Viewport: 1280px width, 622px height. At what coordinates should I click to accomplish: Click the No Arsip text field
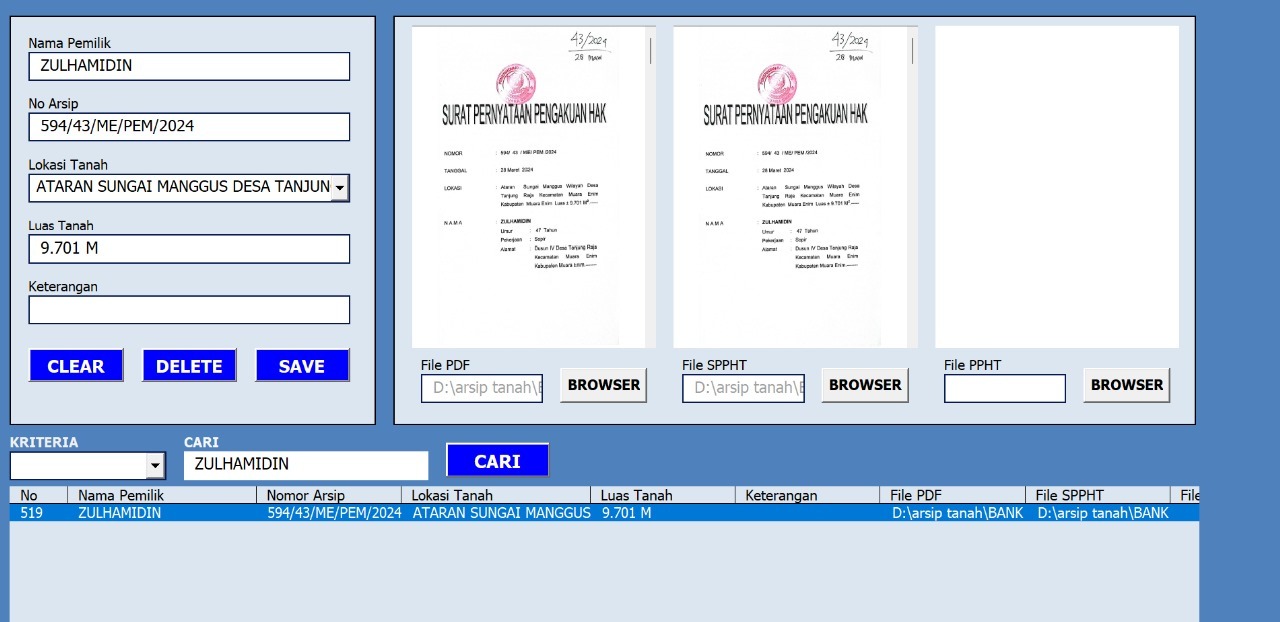tap(189, 127)
